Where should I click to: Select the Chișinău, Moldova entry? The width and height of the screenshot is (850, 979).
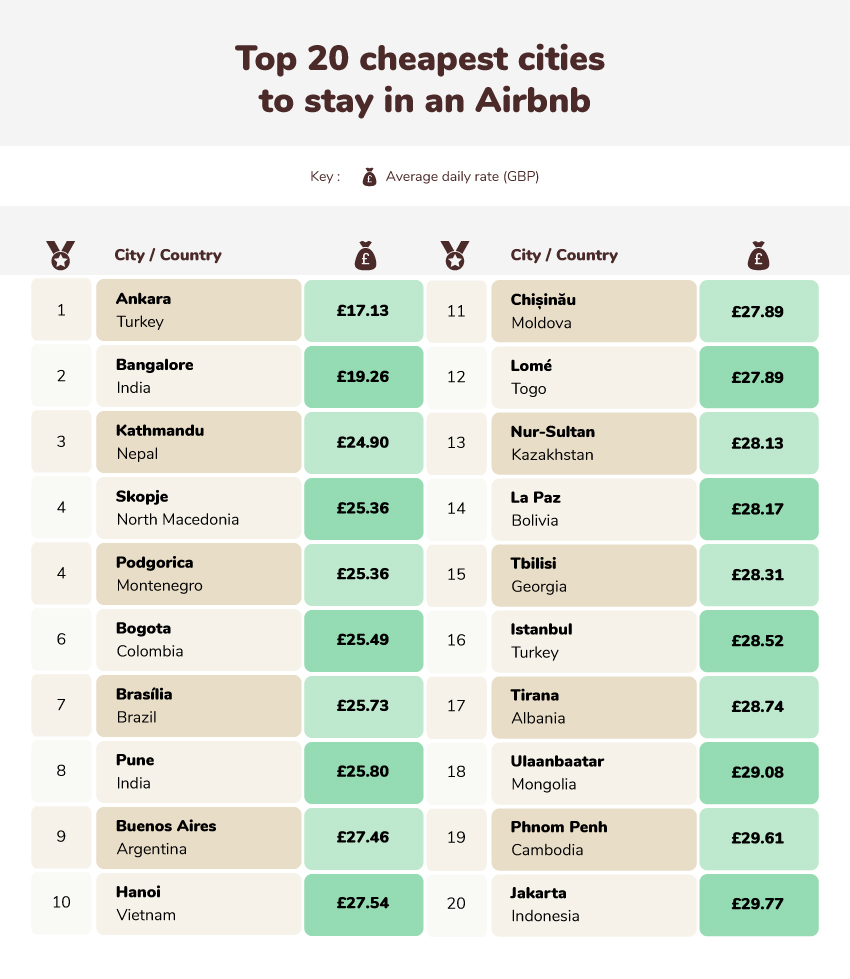click(x=594, y=311)
